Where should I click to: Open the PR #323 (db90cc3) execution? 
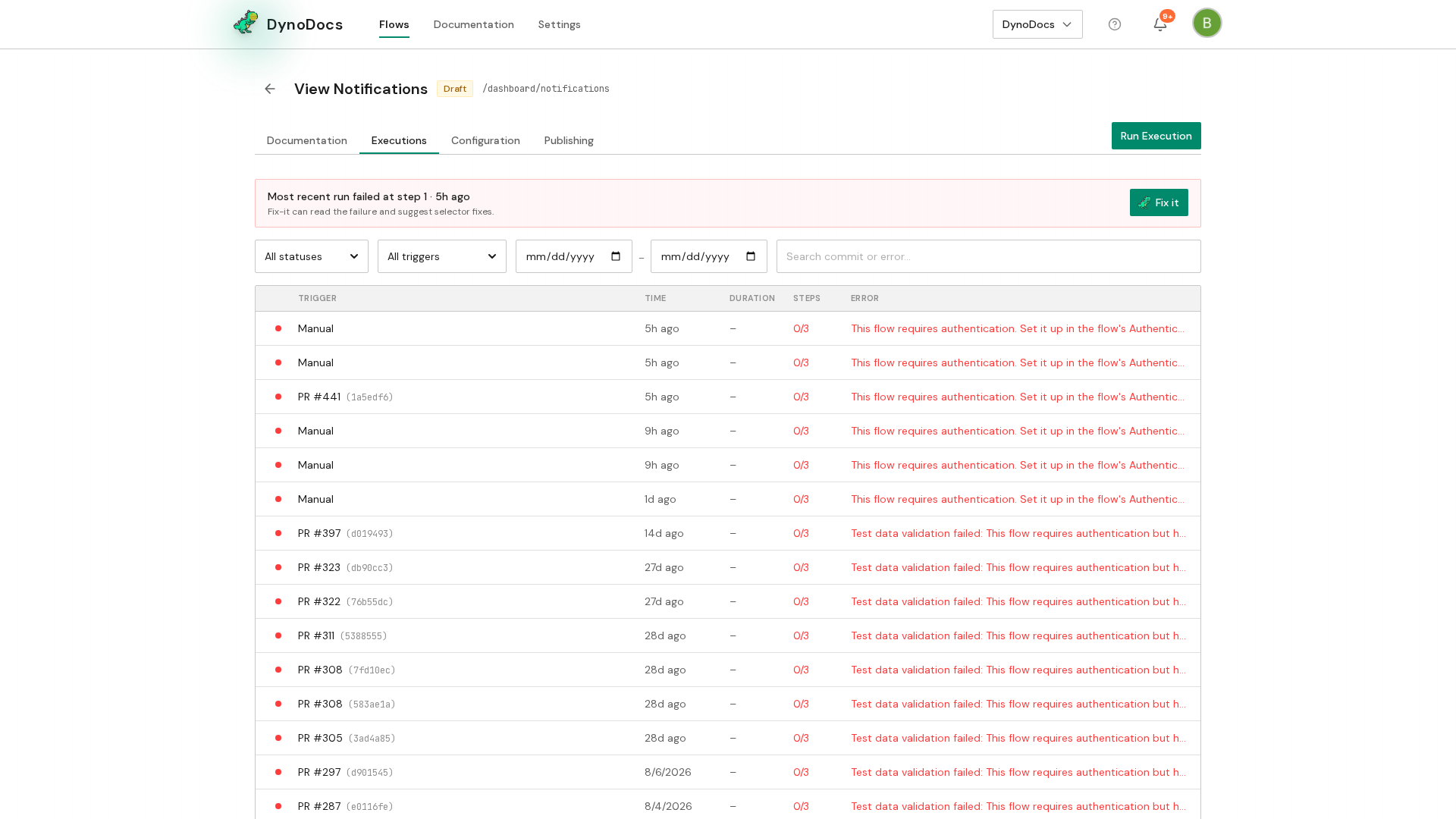(x=728, y=567)
